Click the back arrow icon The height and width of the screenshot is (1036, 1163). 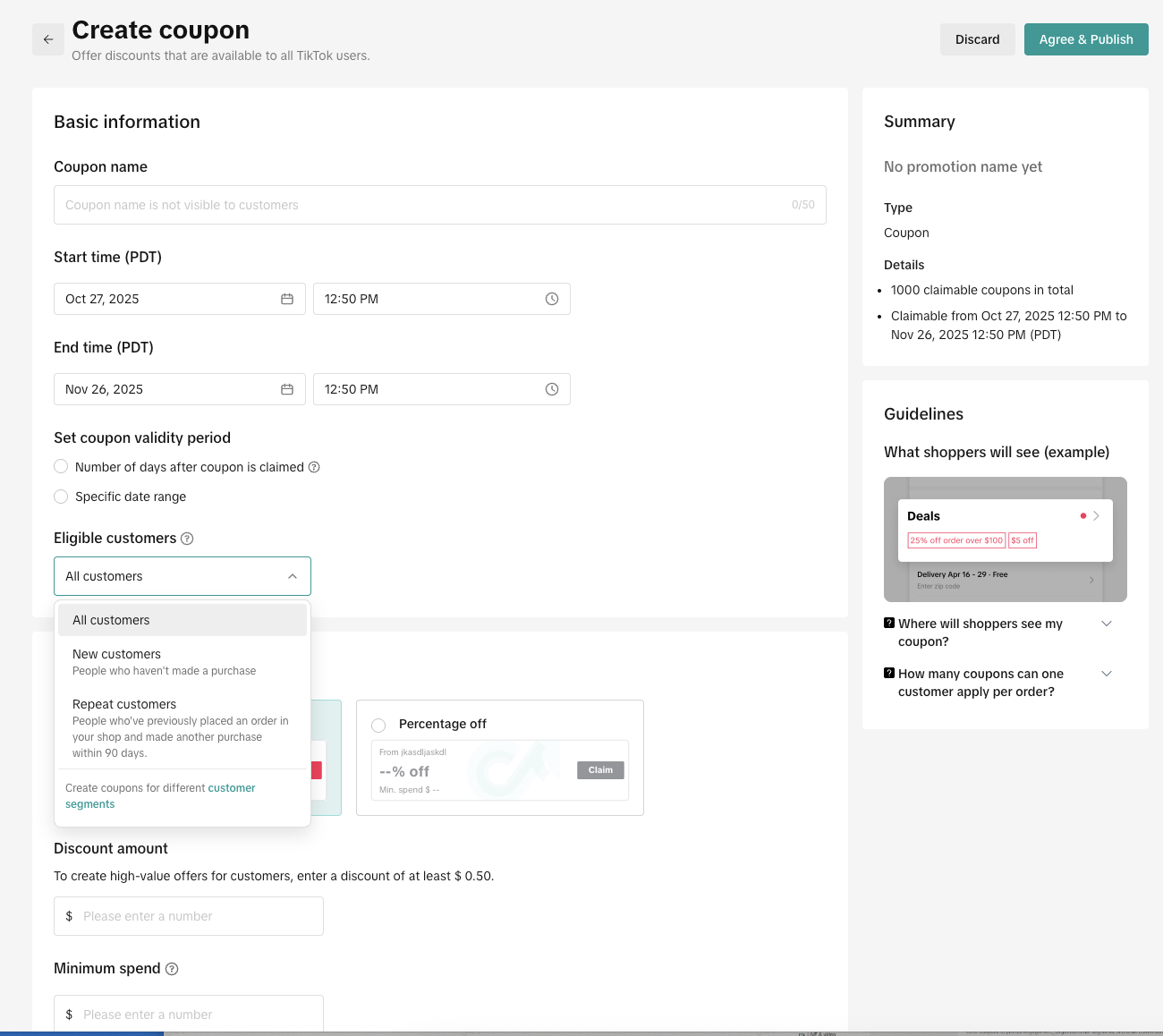pyautogui.click(x=48, y=39)
